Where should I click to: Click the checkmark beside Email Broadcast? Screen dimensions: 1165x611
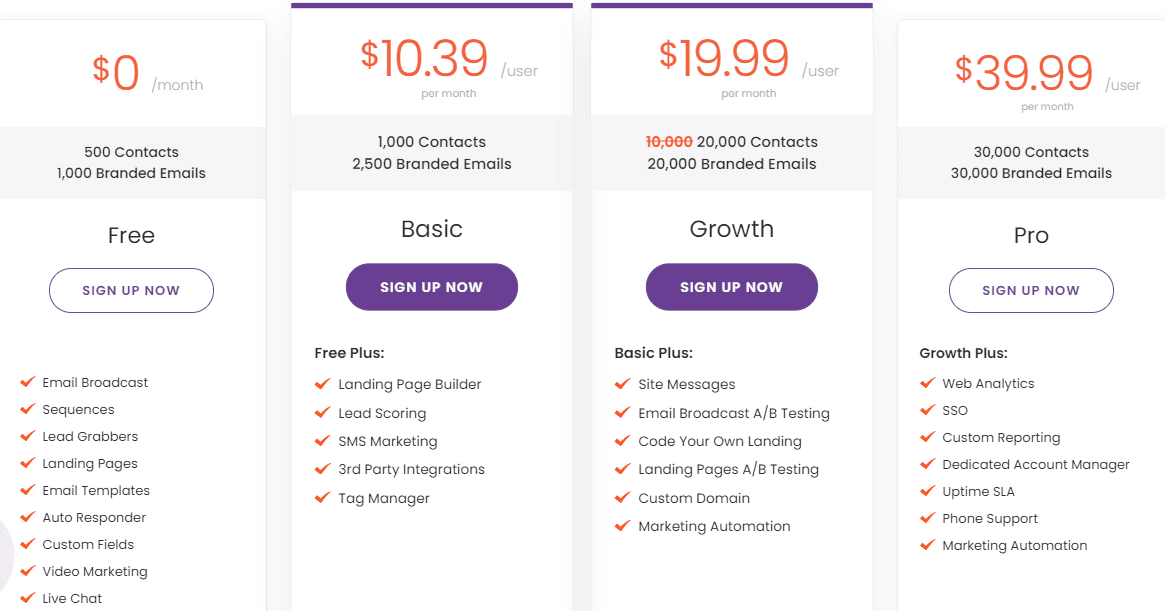(x=26, y=382)
